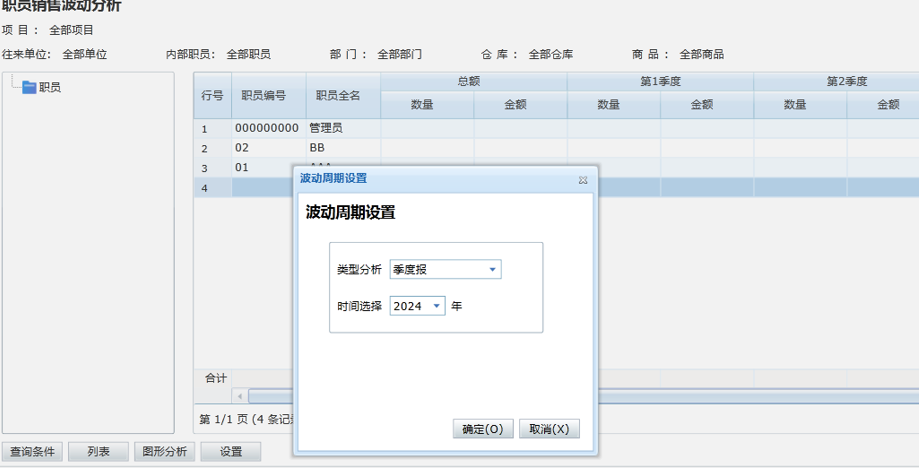Select employee number 01 cell
The height and width of the screenshot is (468, 919).
click(243, 167)
